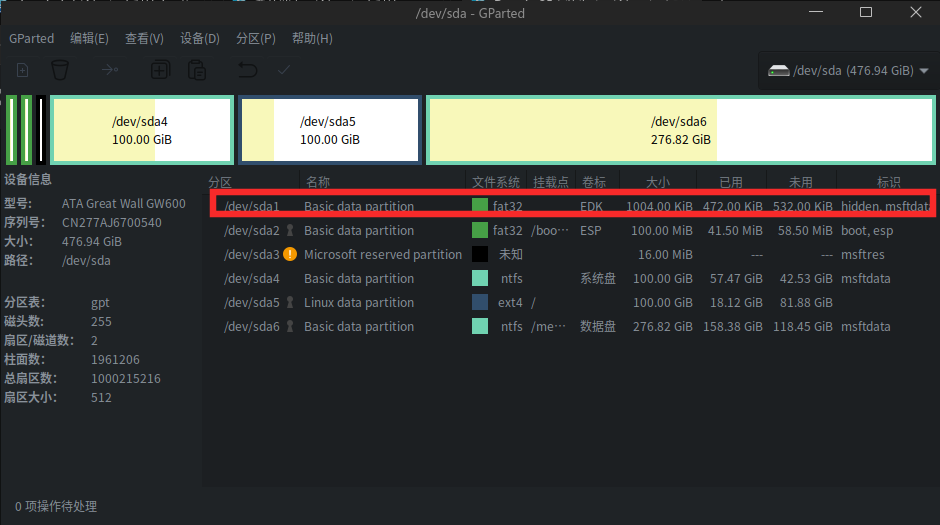Open the /dev/sda device selector dropdown

[849, 71]
